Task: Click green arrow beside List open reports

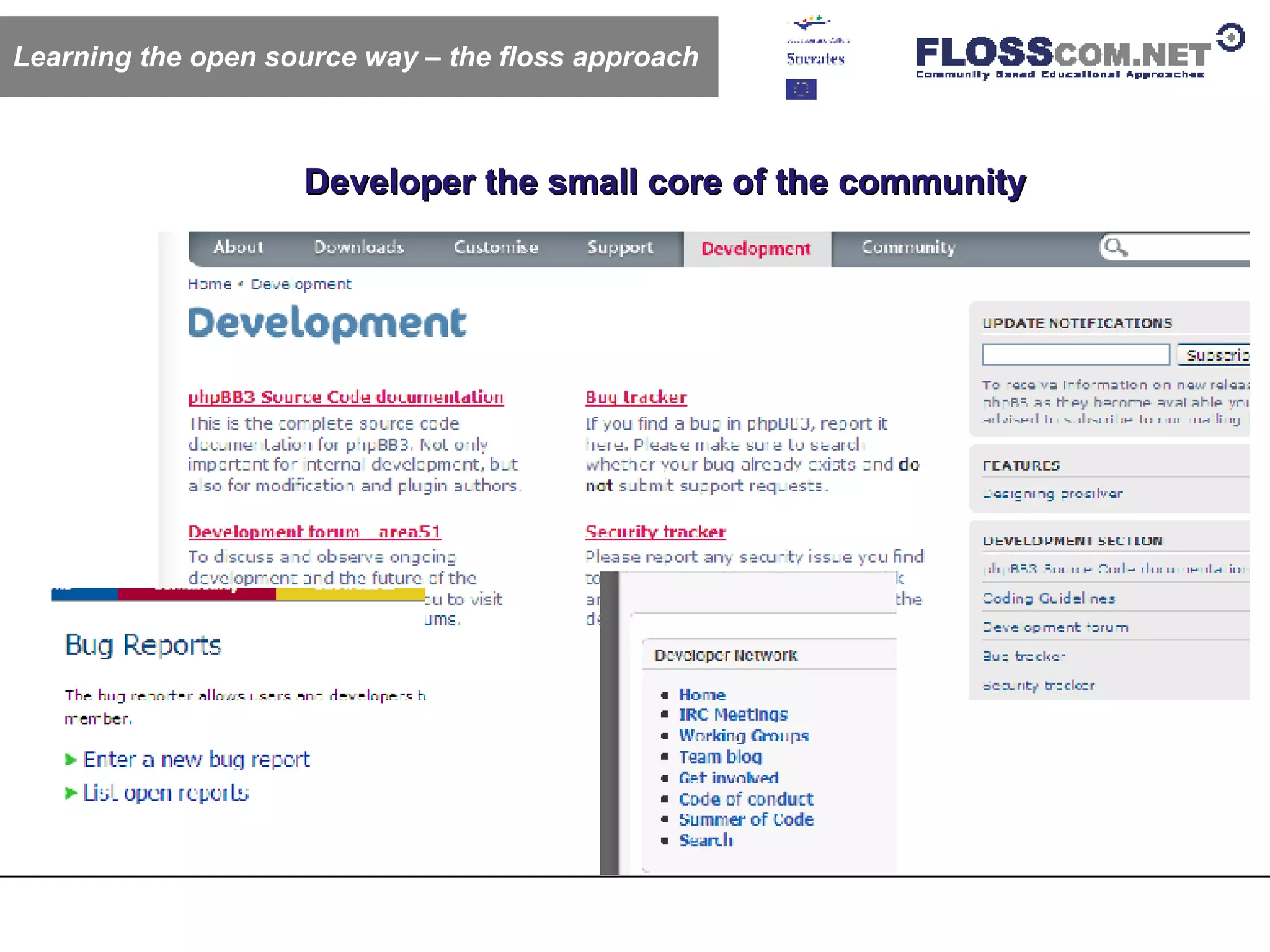Action: [71, 793]
